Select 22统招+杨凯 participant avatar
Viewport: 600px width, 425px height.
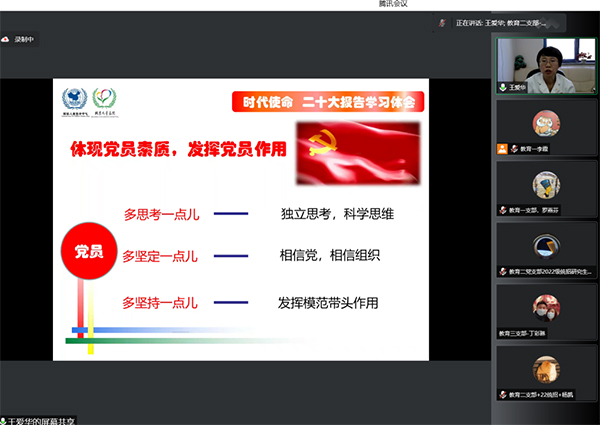pos(546,369)
